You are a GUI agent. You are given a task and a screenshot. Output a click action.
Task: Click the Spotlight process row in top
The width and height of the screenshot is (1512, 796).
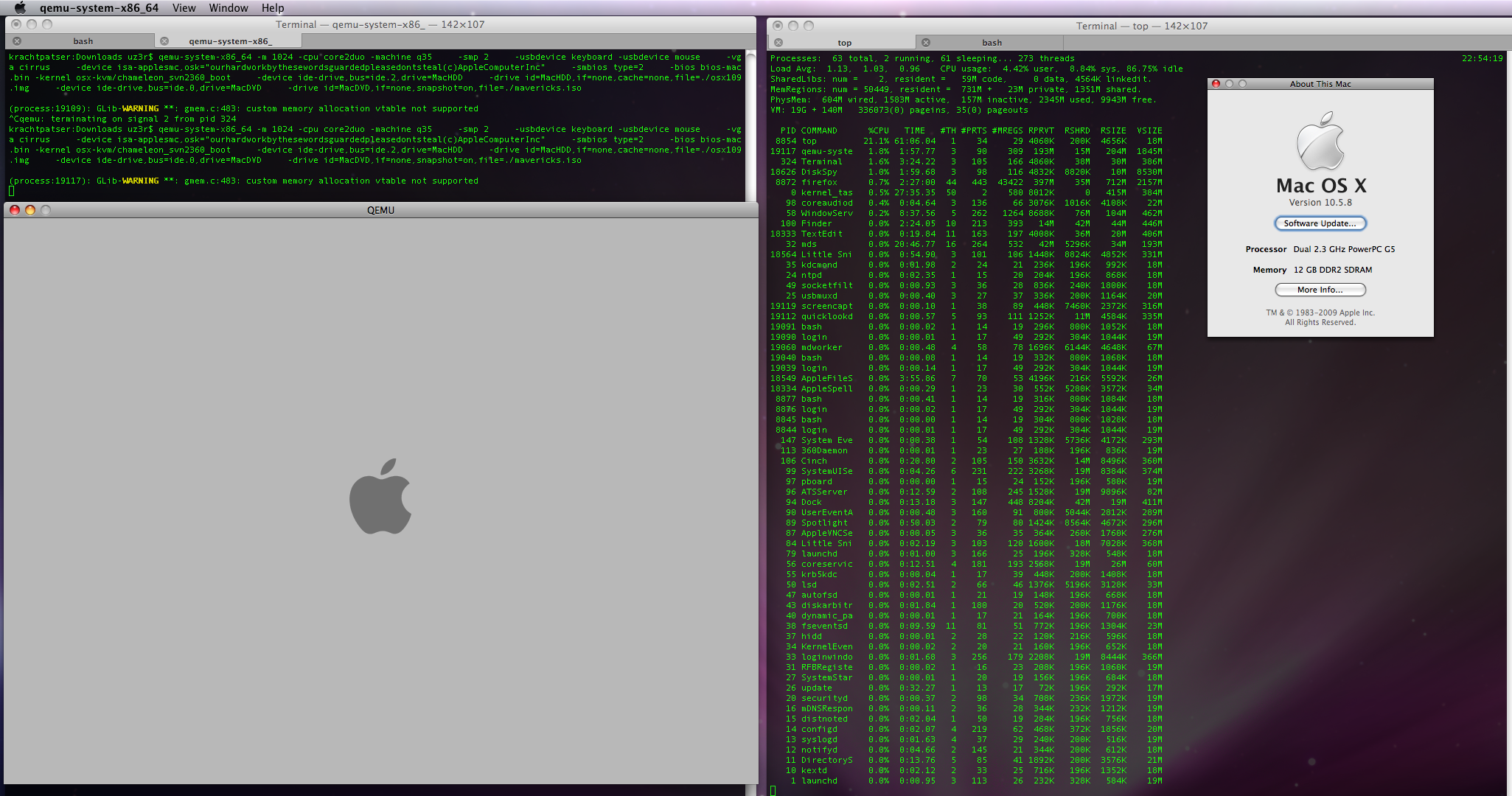(966, 523)
